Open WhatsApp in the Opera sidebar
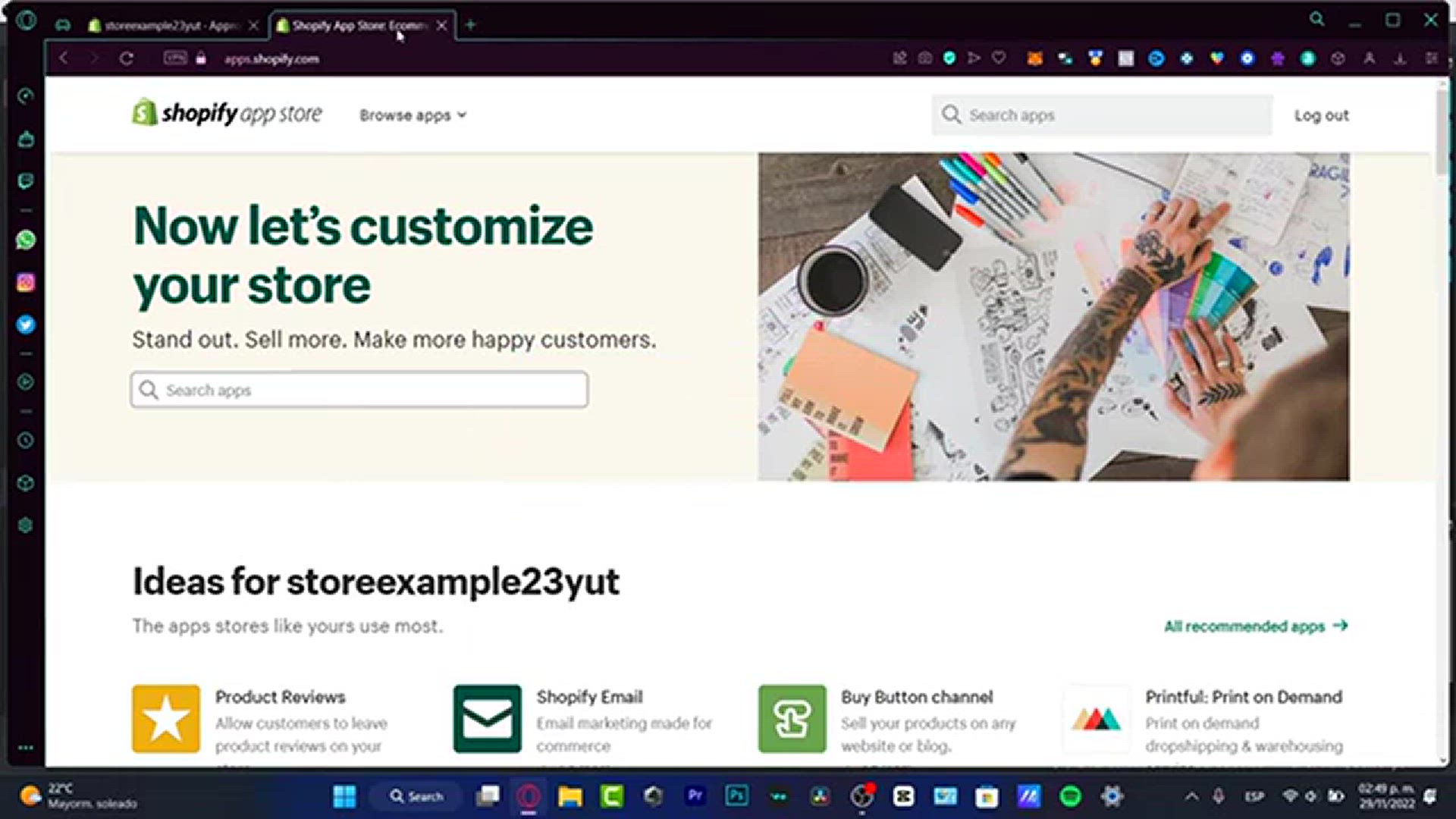 point(26,240)
